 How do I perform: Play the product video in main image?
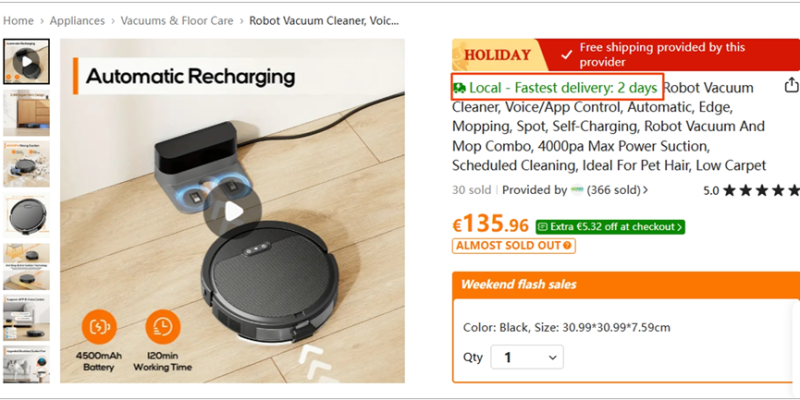[x=232, y=211]
